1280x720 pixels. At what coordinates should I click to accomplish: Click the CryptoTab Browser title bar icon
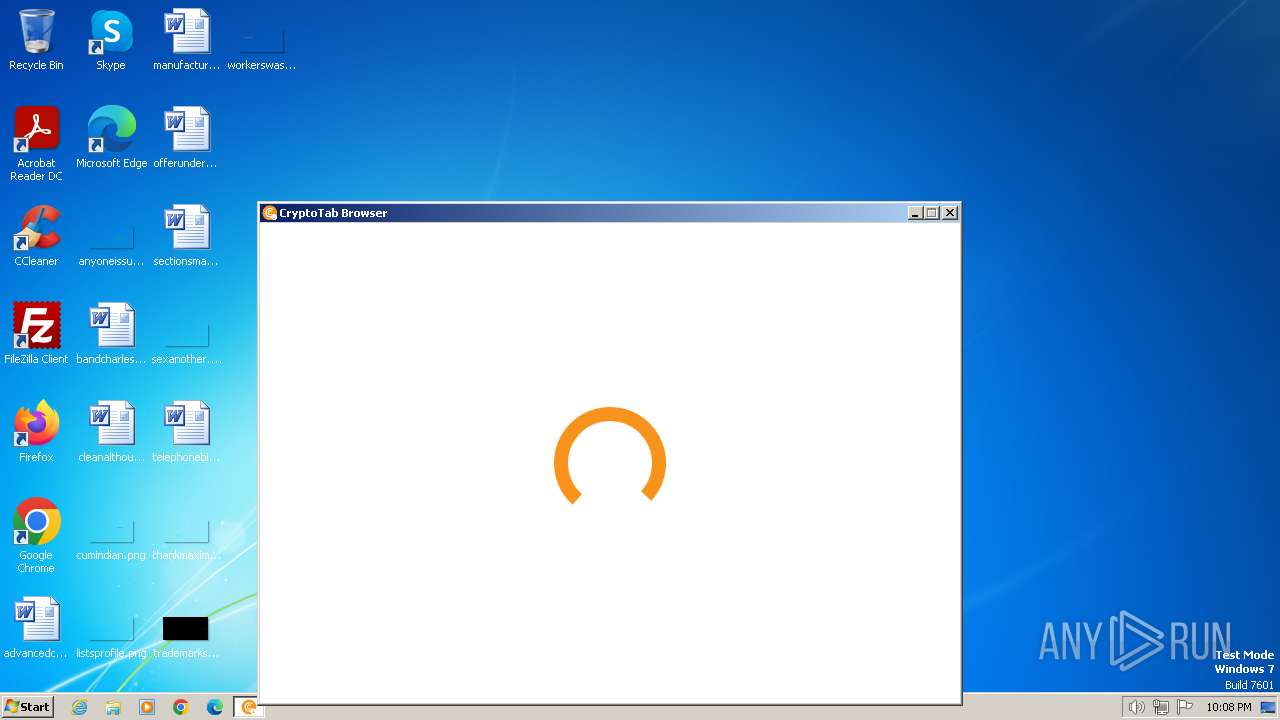tap(269, 213)
